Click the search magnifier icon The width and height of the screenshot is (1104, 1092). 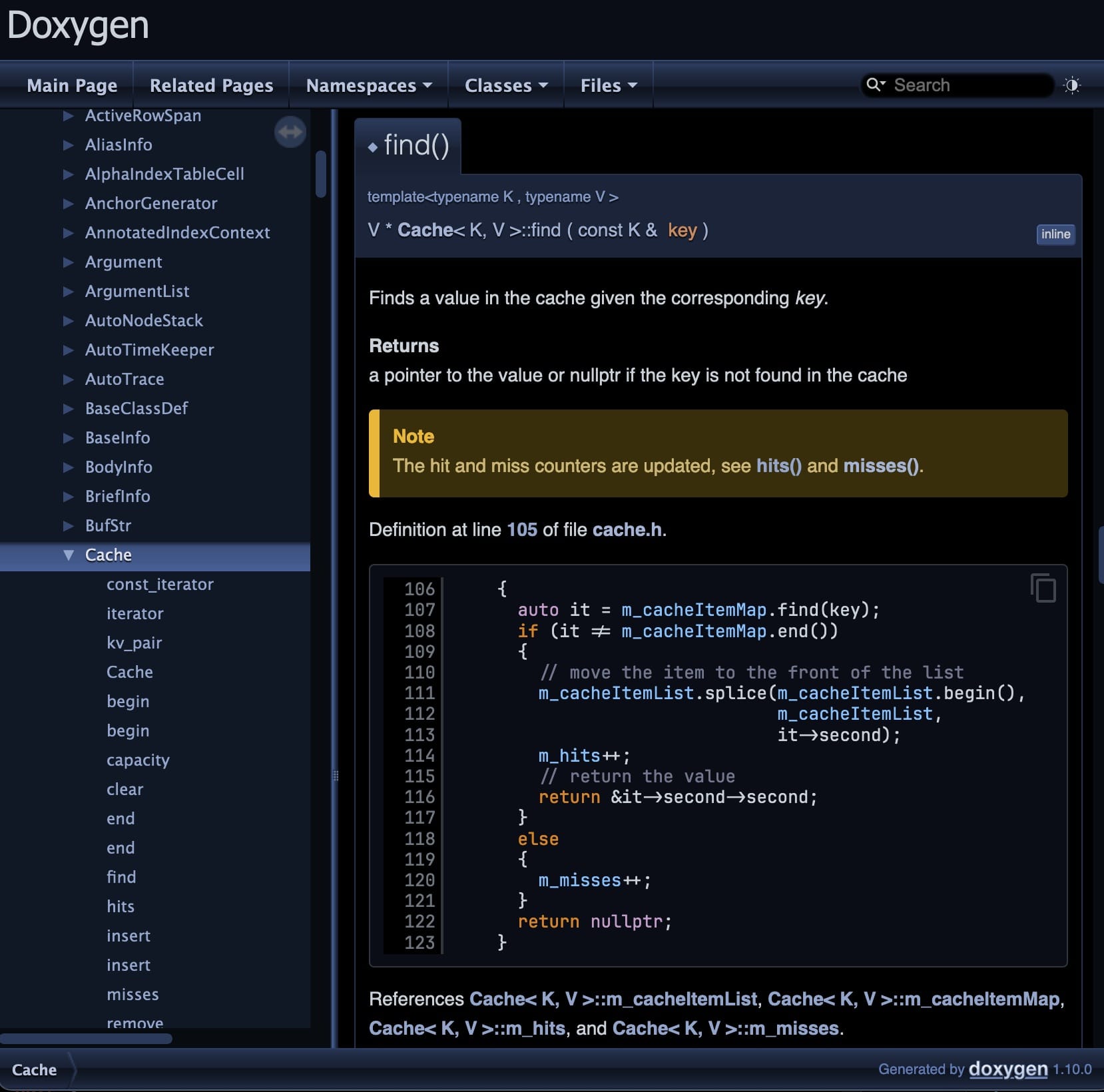pos(875,85)
